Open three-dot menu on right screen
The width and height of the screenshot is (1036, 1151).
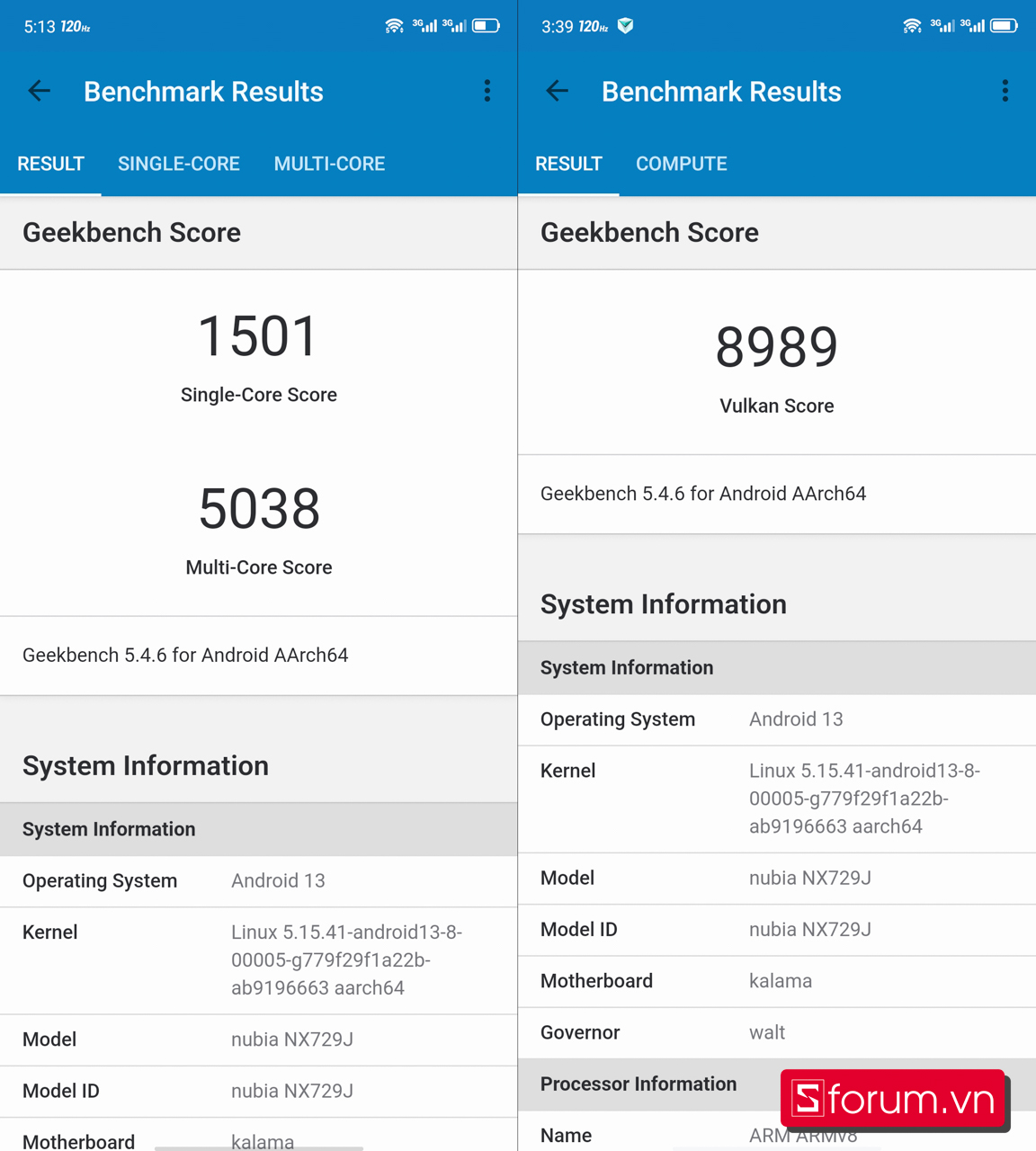pos(1005,91)
